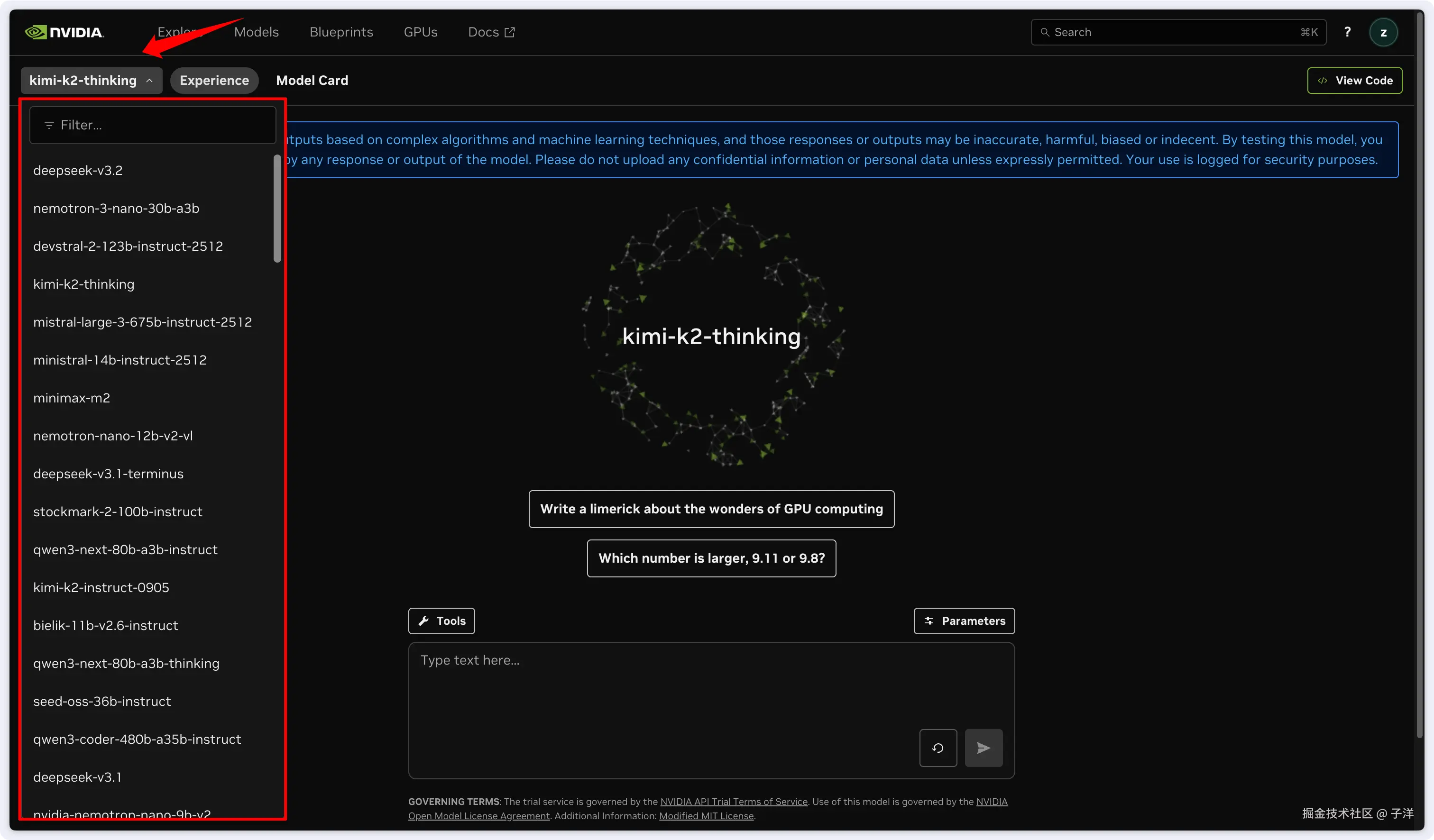
Task: Pick qwen3-coder-480b-a35b-instruct from list
Action: [x=137, y=740]
